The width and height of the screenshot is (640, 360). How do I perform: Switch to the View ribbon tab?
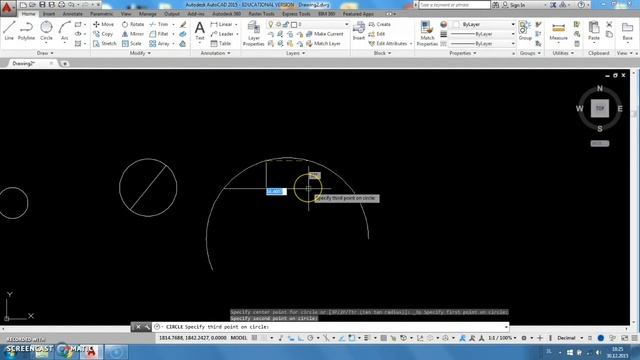(x=126, y=14)
